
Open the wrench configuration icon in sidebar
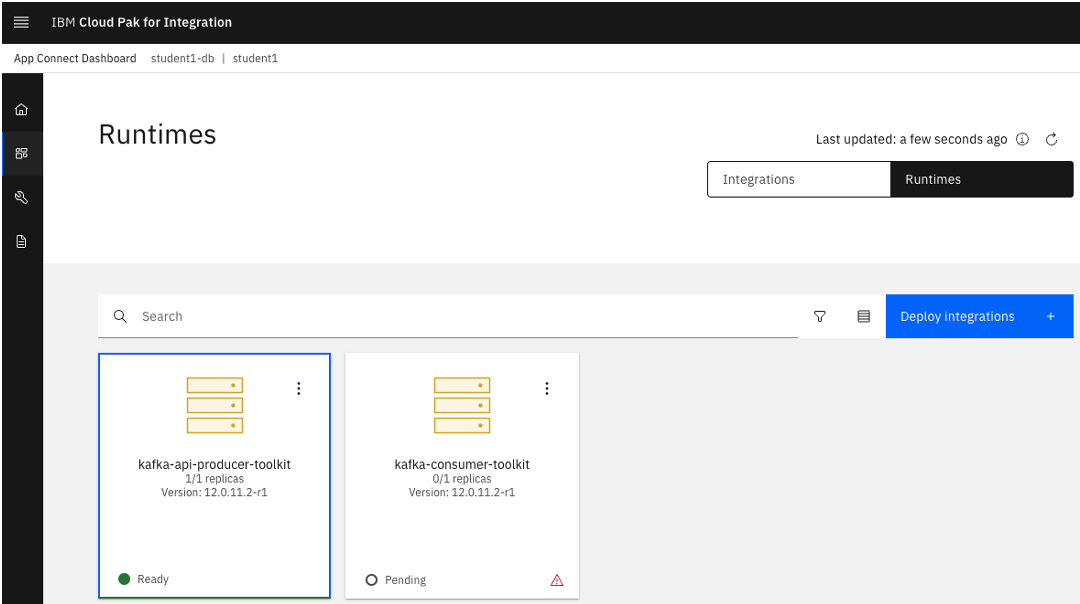pyautogui.click(x=21, y=198)
